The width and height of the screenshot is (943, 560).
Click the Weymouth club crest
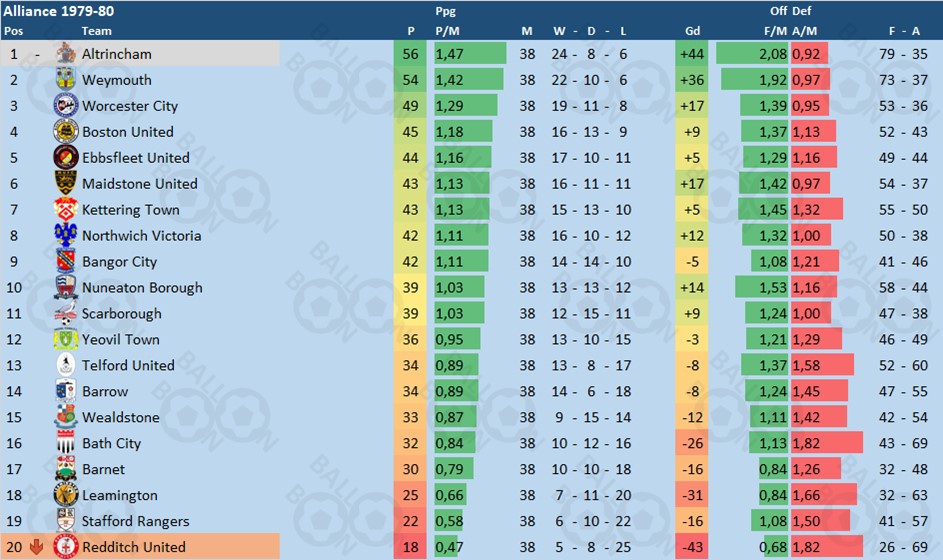66,79
